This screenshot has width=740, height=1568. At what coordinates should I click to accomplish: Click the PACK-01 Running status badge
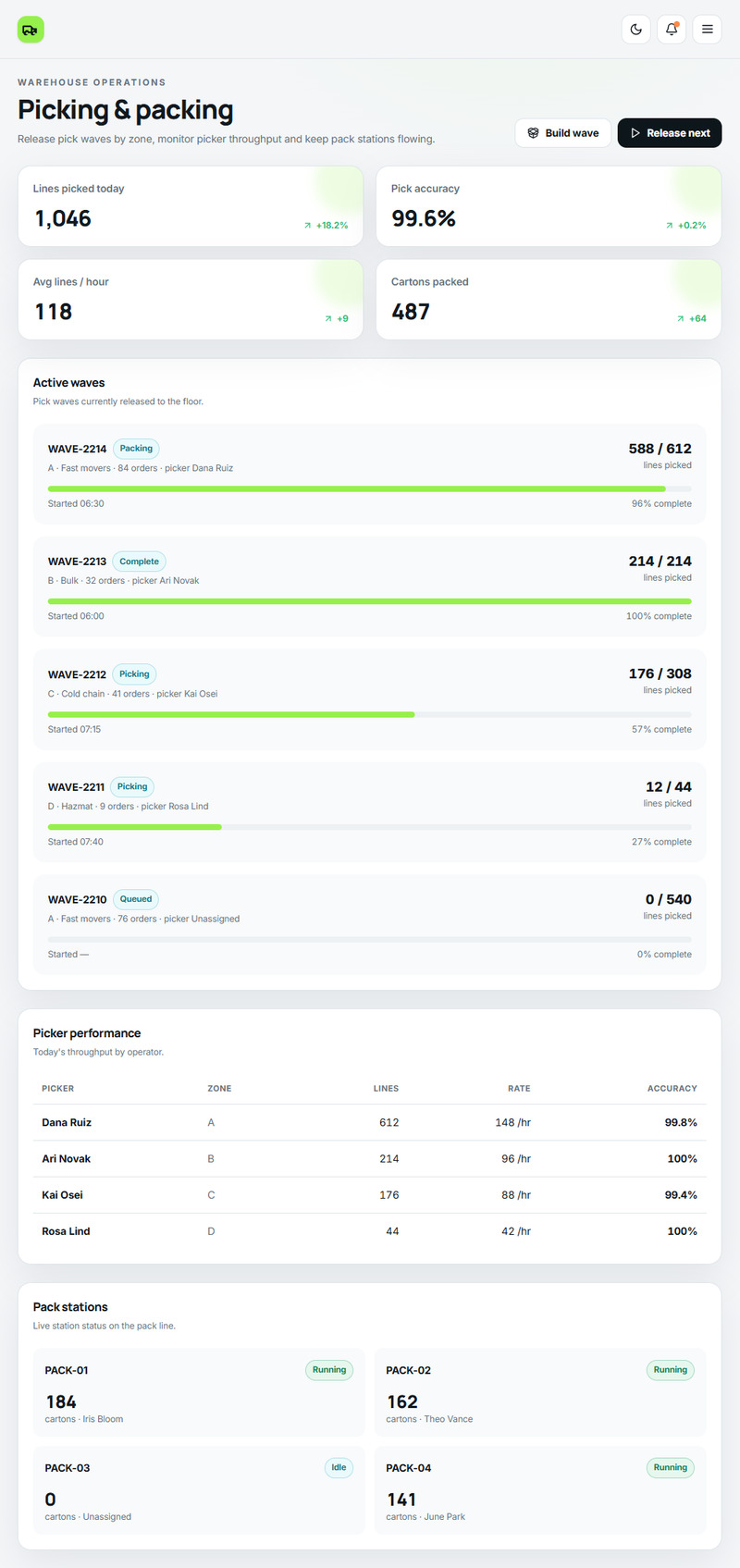(329, 1370)
